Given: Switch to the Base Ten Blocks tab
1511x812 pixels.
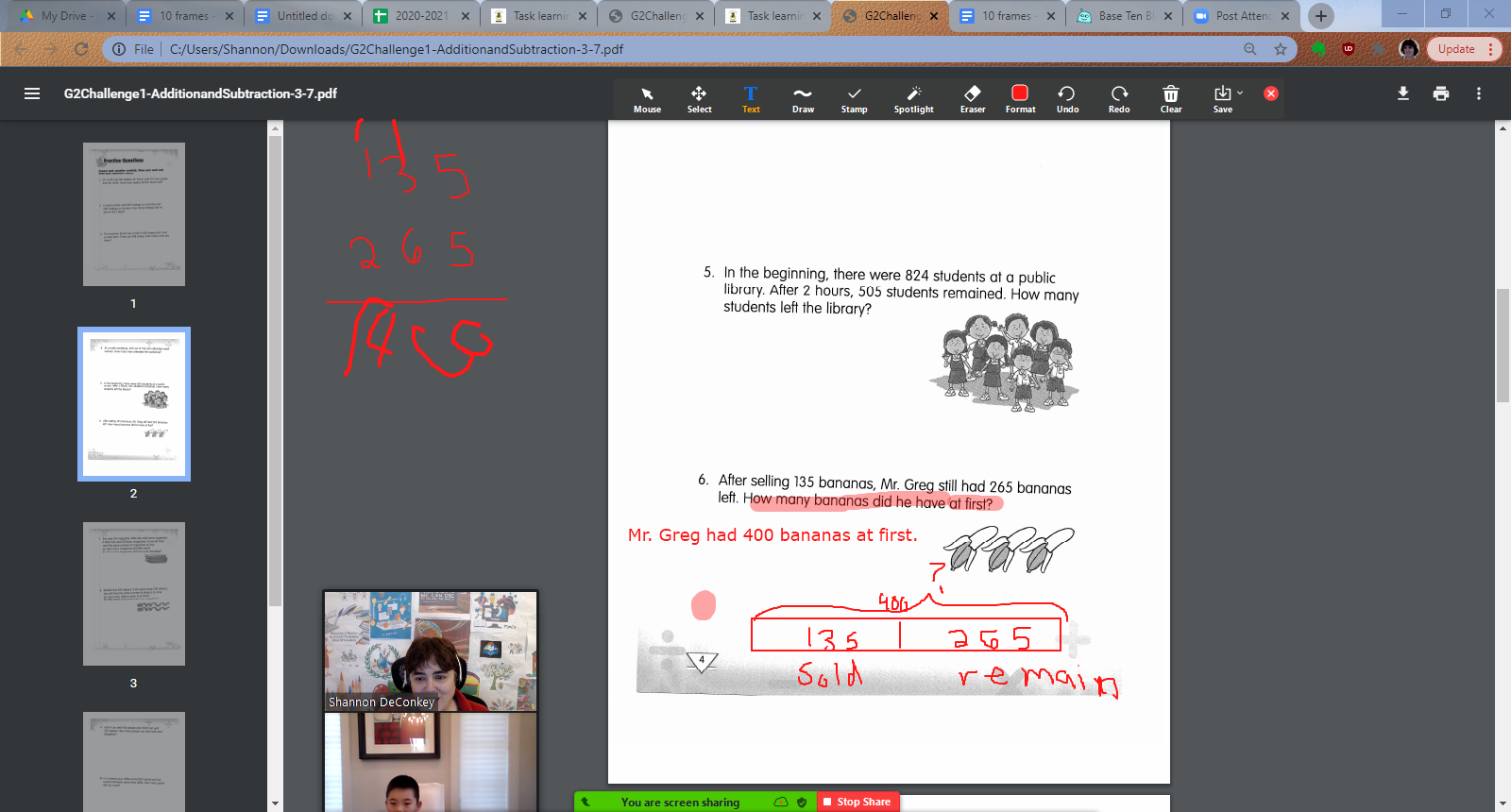Looking at the screenshot, I should click(1126, 16).
